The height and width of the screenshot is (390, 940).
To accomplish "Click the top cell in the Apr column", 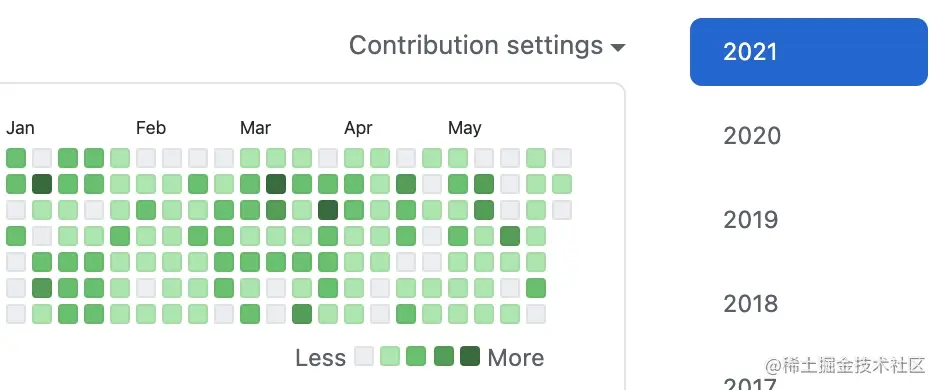I will pyautogui.click(x=354, y=158).
